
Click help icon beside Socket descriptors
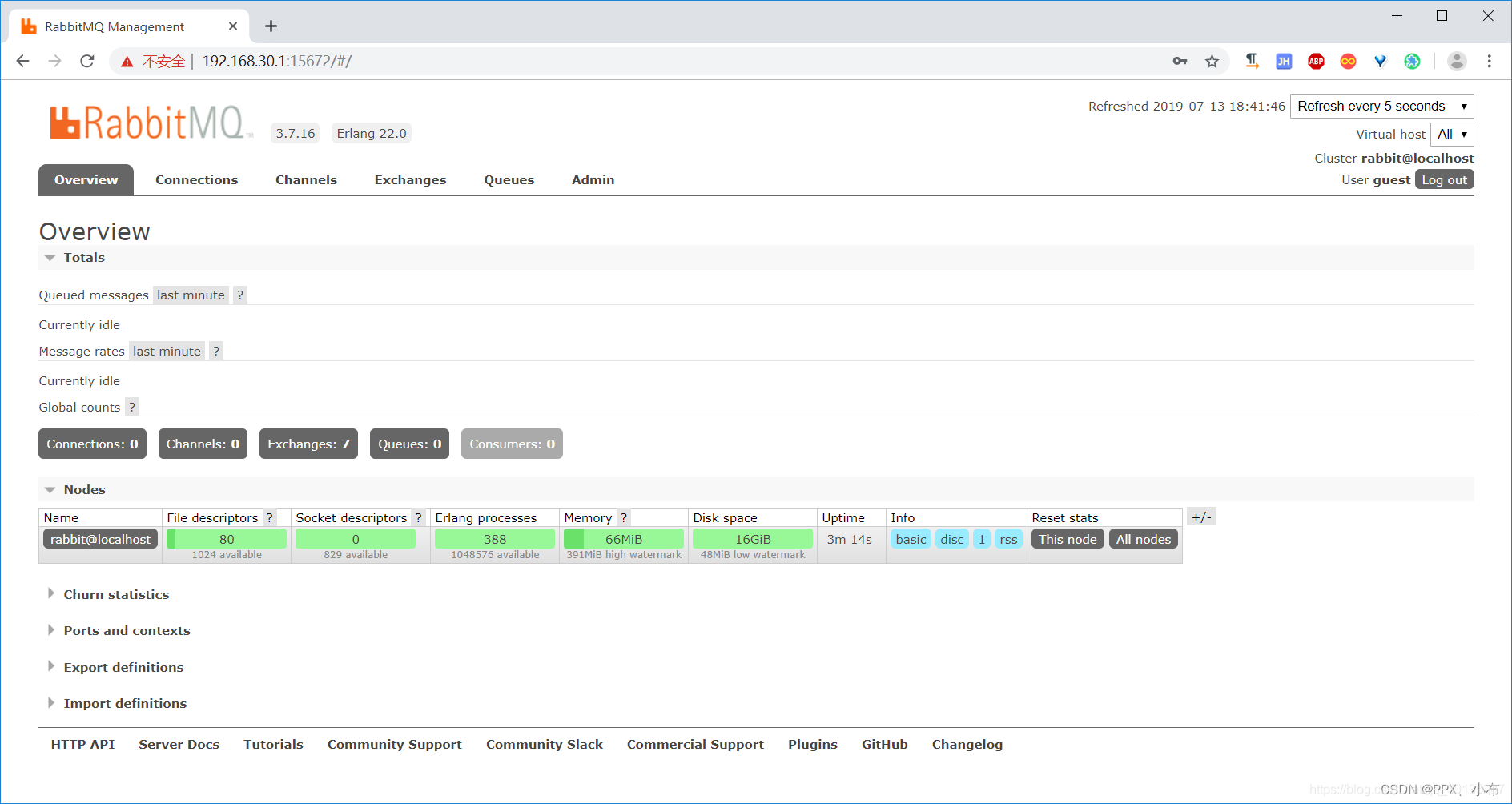point(418,517)
